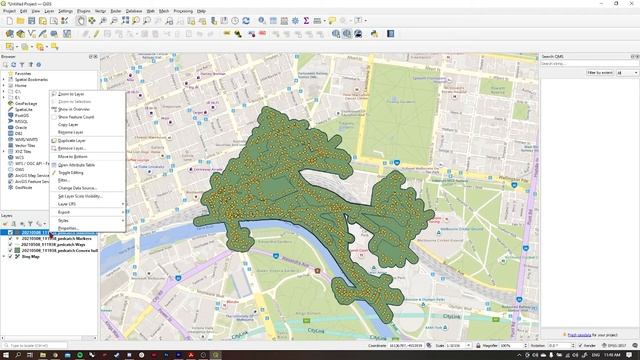Toggle visibility of the selected top layer

coord(11,233)
